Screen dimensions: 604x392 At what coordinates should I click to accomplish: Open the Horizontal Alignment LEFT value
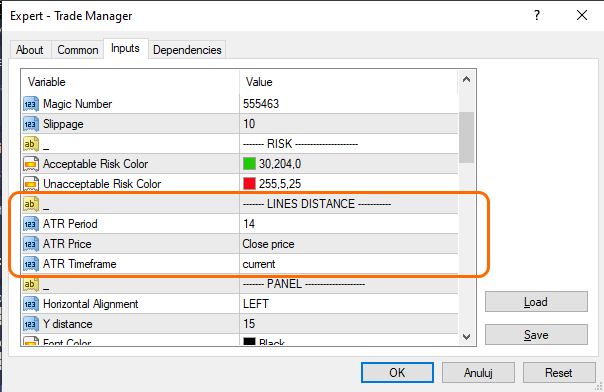pyautogui.click(x=349, y=304)
